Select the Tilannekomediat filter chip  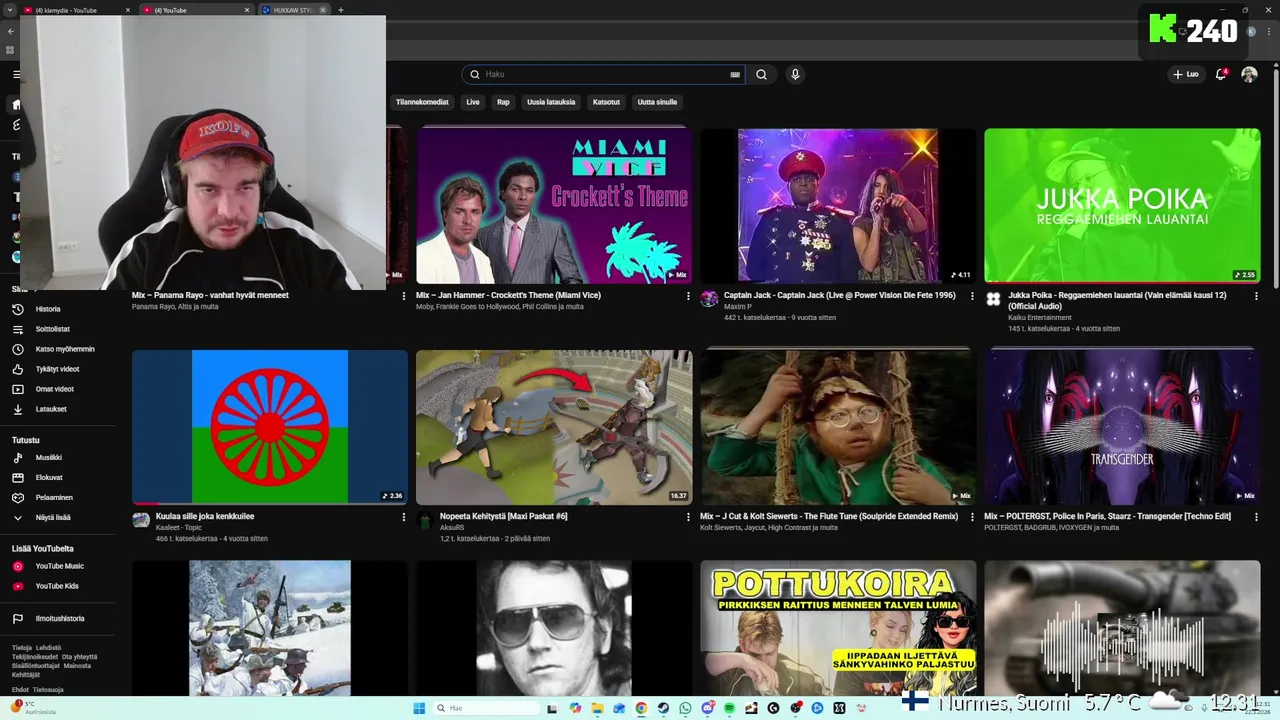coord(422,102)
